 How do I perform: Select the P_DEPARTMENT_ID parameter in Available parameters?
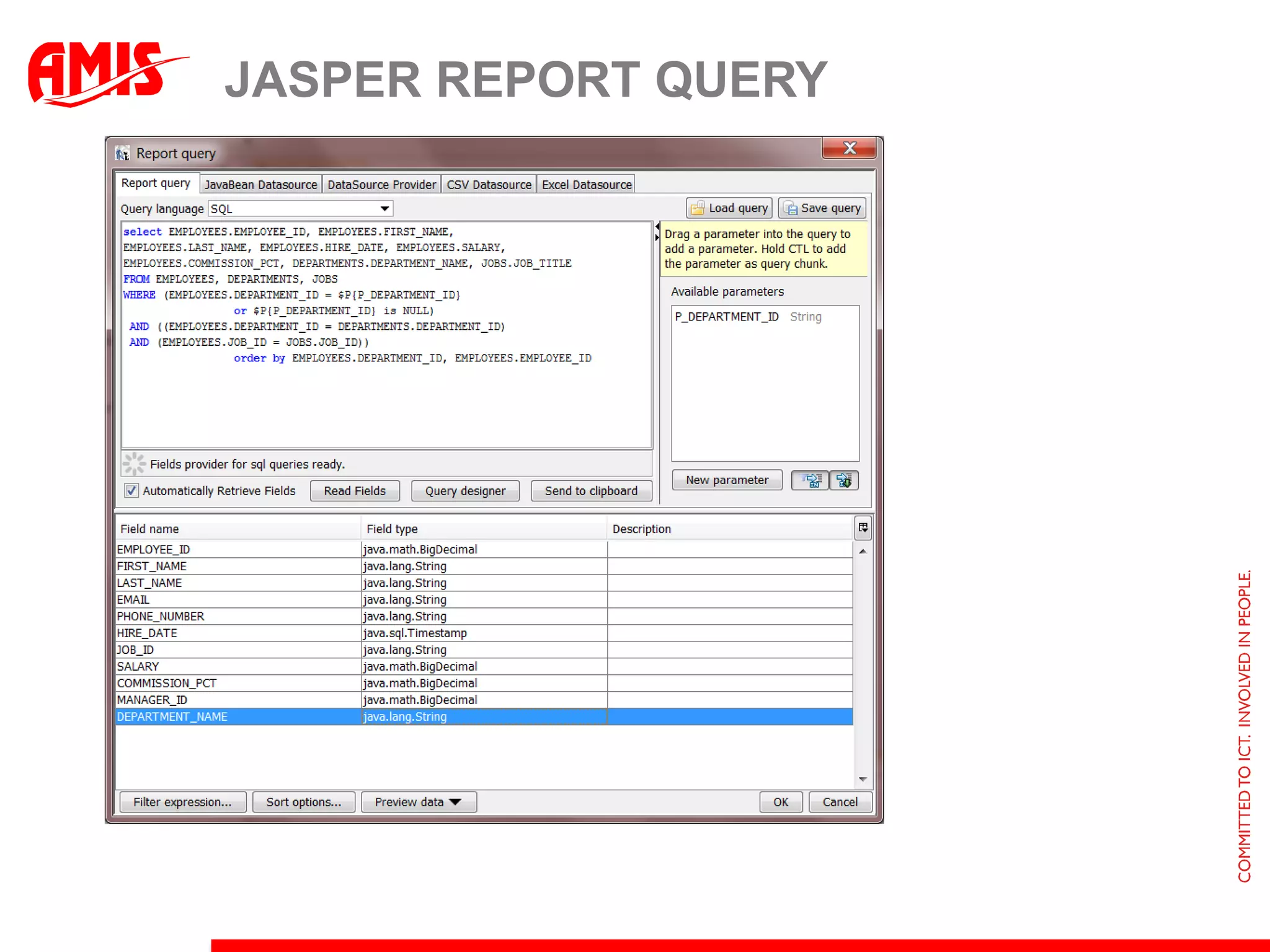click(765, 317)
